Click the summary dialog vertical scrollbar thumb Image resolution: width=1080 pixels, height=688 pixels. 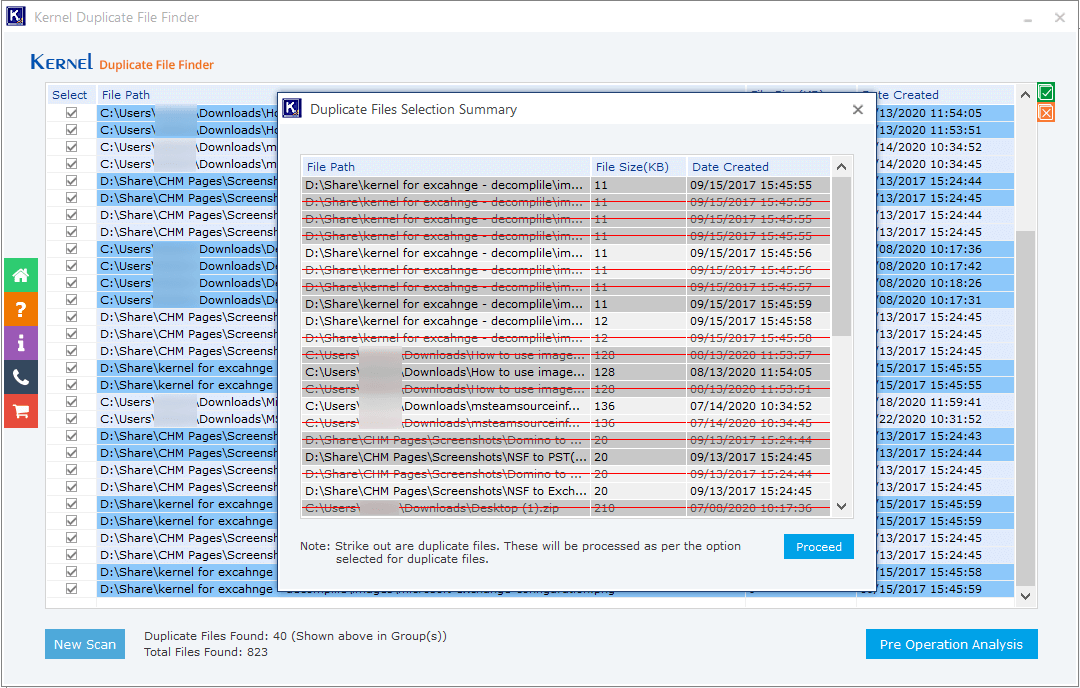pos(841,256)
